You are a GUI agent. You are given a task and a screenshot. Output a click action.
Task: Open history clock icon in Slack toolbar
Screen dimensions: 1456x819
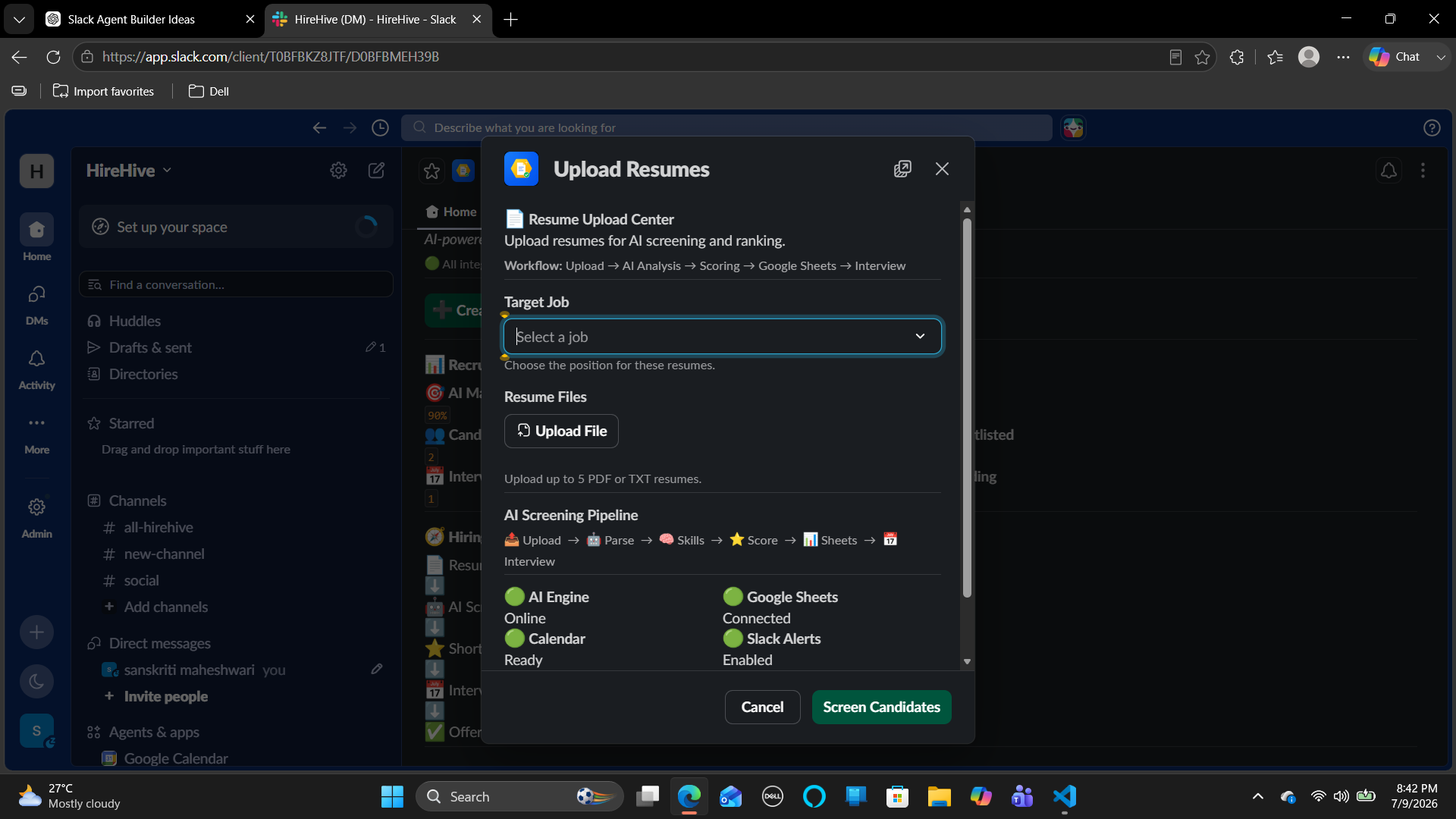click(380, 127)
